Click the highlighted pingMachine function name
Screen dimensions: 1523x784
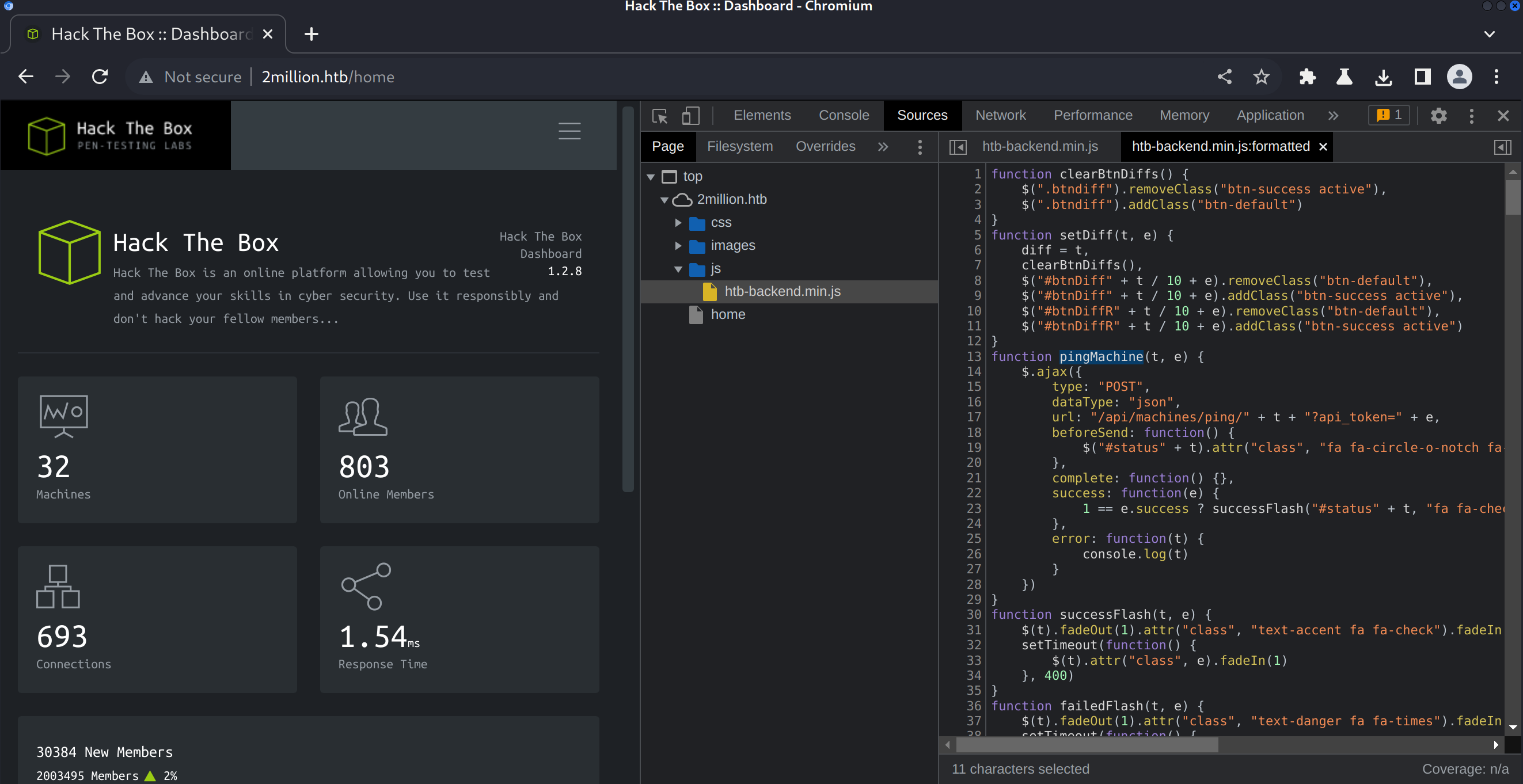(x=1101, y=356)
